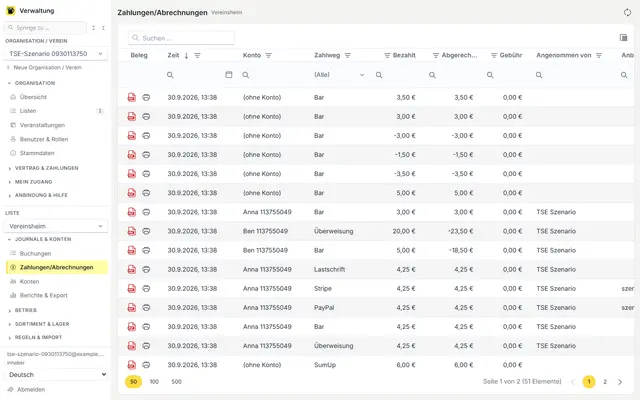640x400 pixels.
Task: Click the next page arrow
Action: (620, 382)
